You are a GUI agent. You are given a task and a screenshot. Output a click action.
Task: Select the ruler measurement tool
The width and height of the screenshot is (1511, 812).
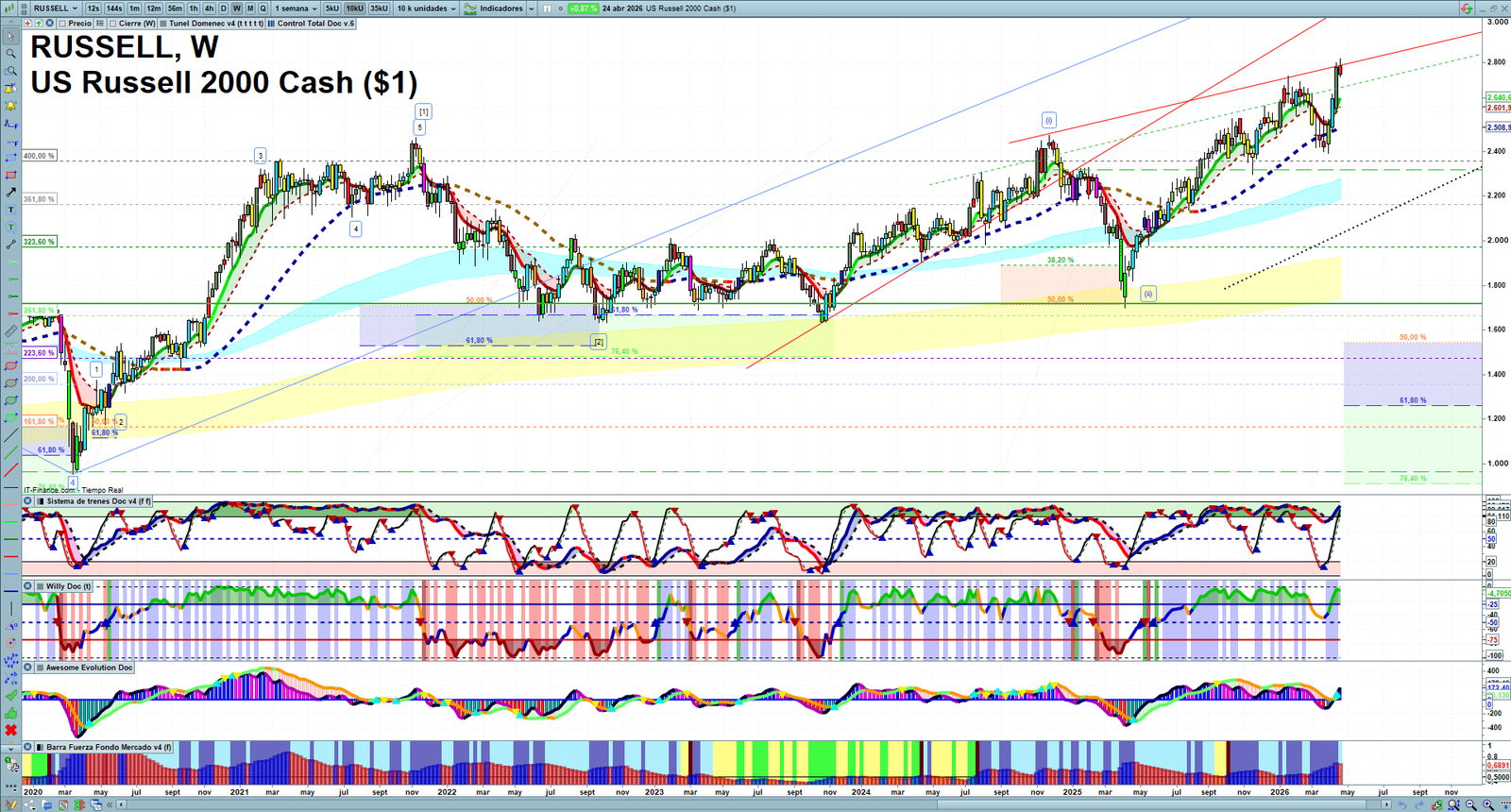coord(10,330)
